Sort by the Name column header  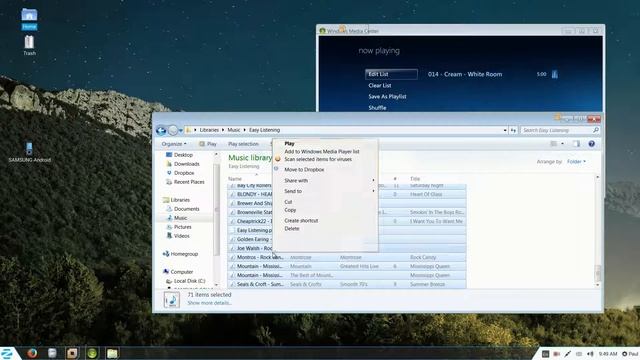click(235, 179)
